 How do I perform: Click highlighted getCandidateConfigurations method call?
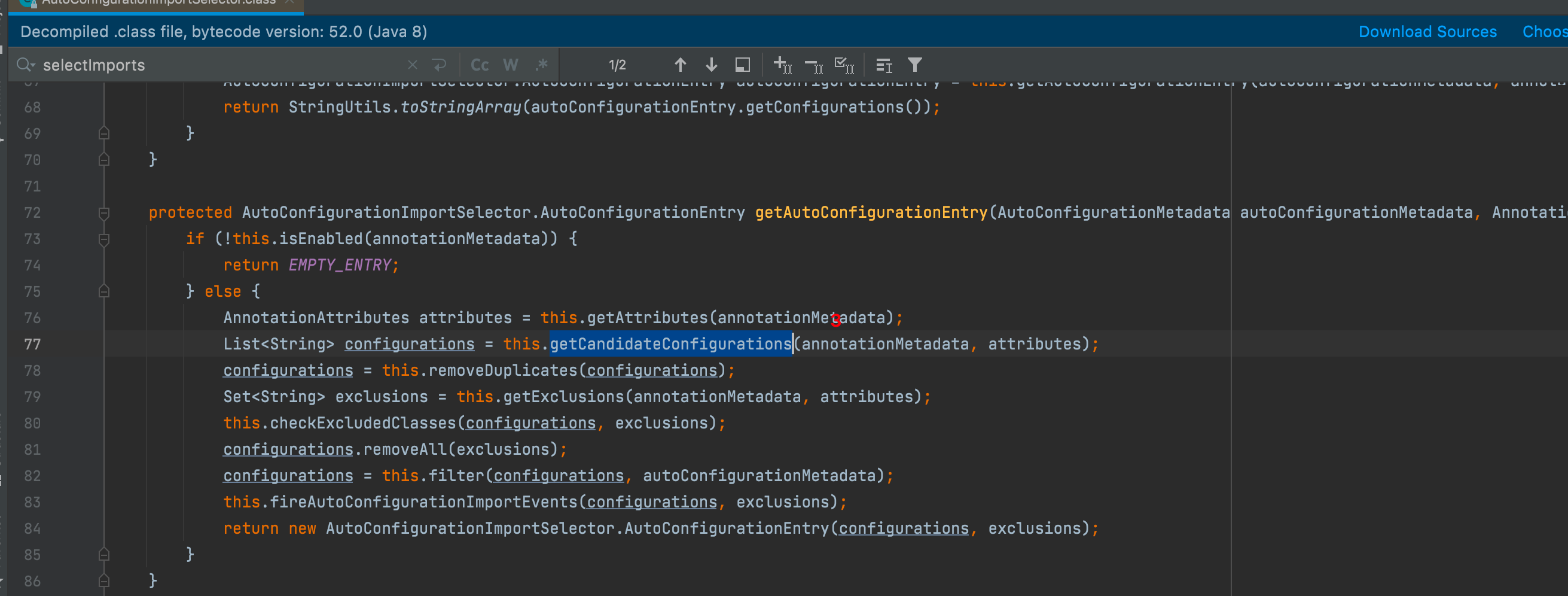point(671,344)
